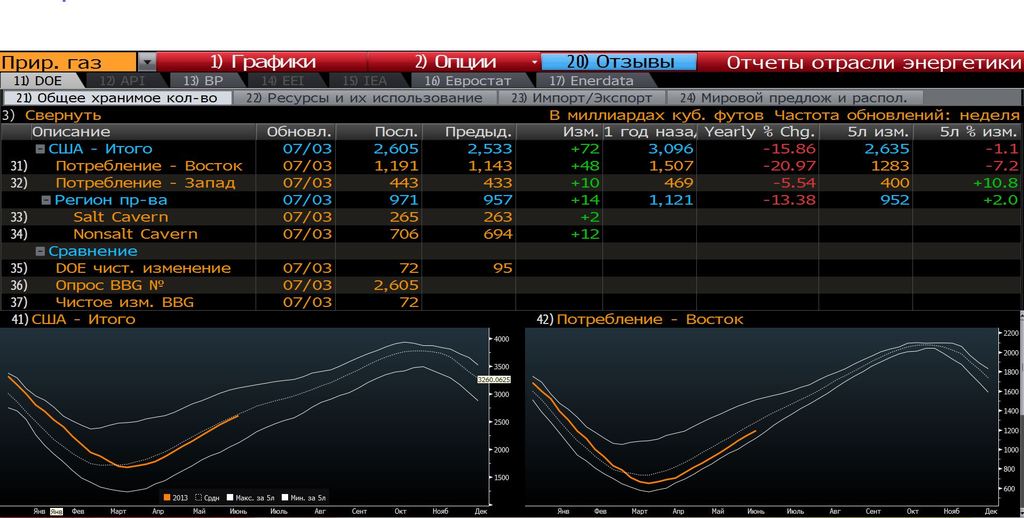Image resolution: width=1024 pixels, height=518 pixels.
Task: Click the 3,096 year-ago value
Action: click(x=670, y=149)
